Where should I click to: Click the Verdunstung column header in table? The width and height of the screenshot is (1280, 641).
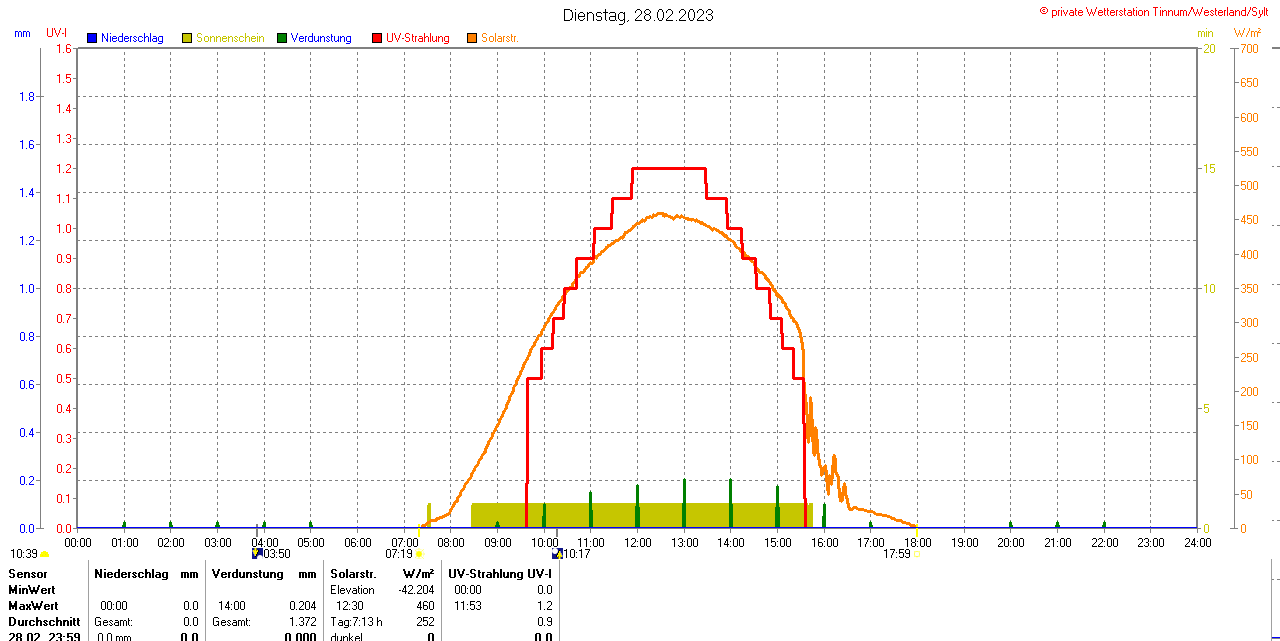(249, 574)
